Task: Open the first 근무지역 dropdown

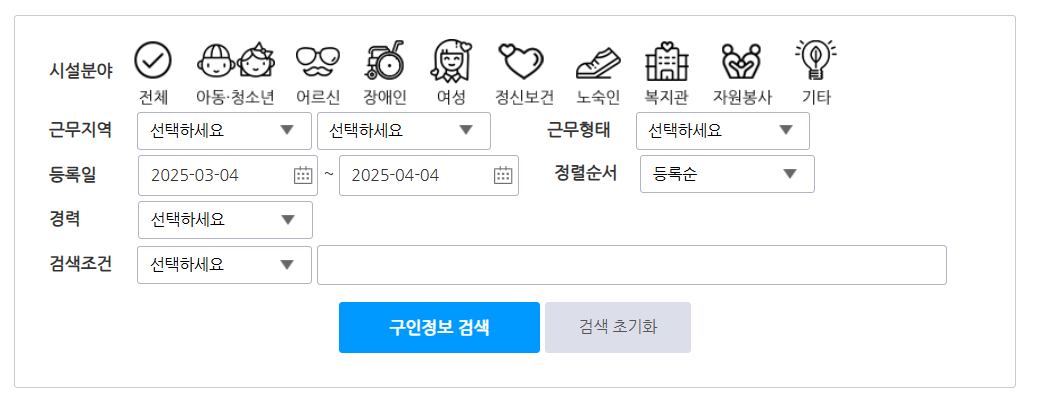Action: tap(225, 131)
